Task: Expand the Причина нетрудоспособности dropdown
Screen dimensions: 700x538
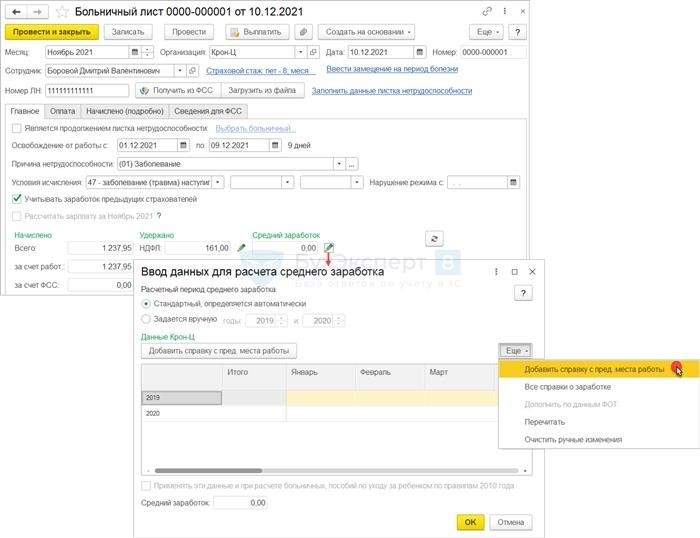Action: click(339, 164)
